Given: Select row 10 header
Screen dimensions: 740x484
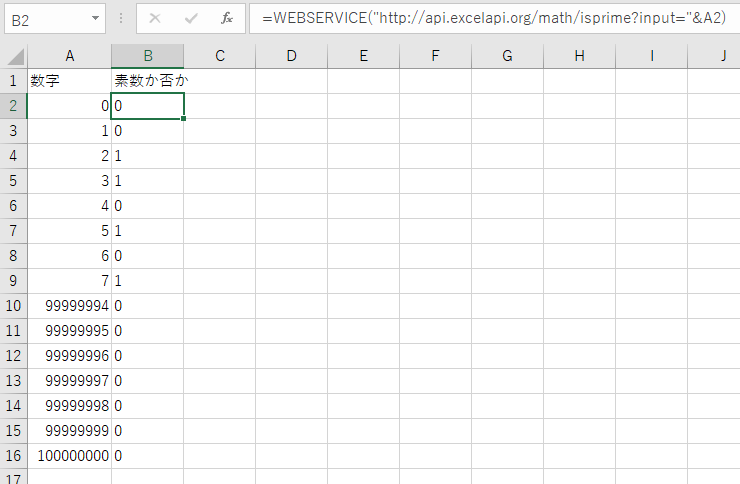Looking at the screenshot, I should (14, 306).
